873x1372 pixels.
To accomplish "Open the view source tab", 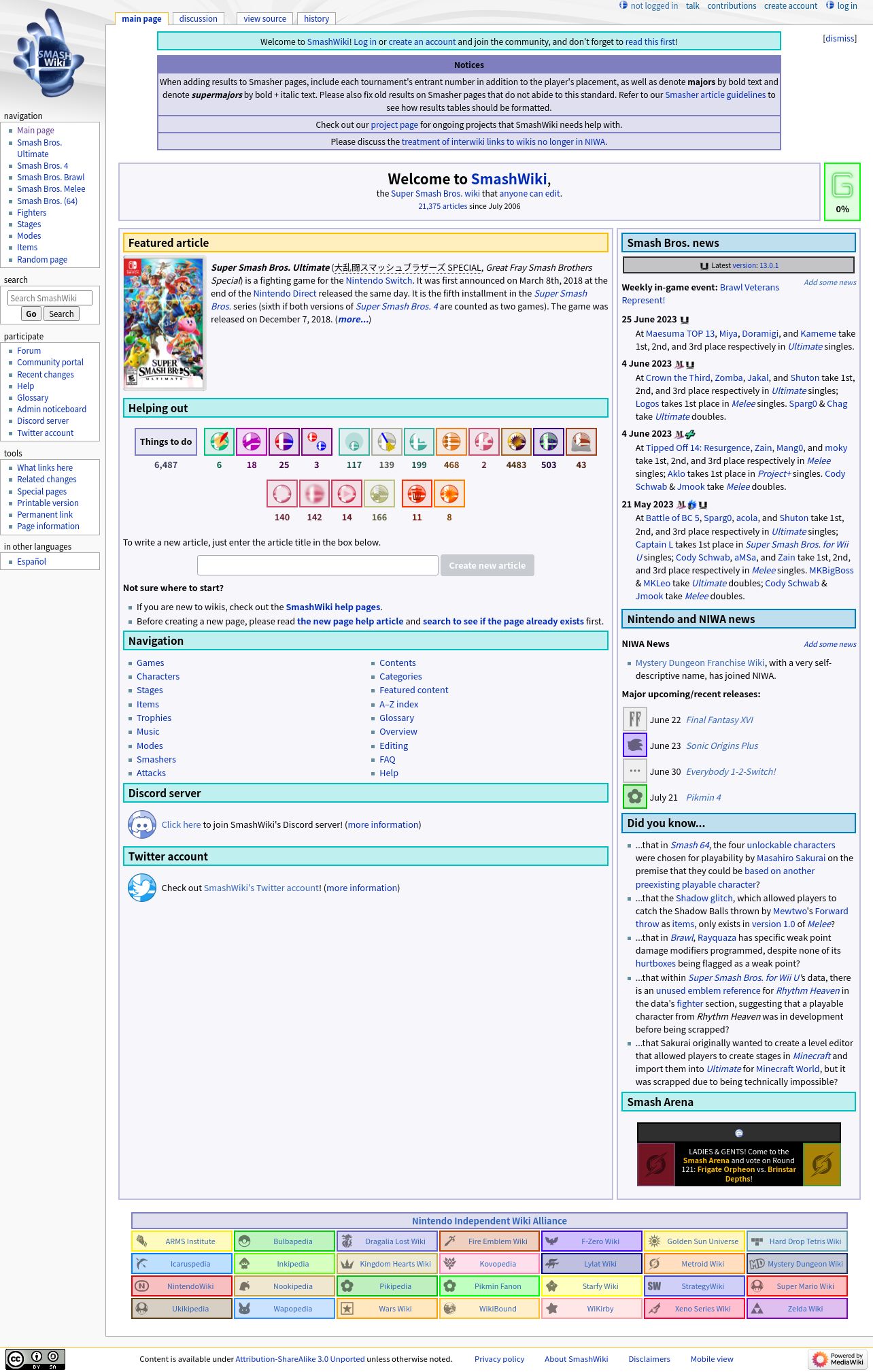I will [265, 19].
